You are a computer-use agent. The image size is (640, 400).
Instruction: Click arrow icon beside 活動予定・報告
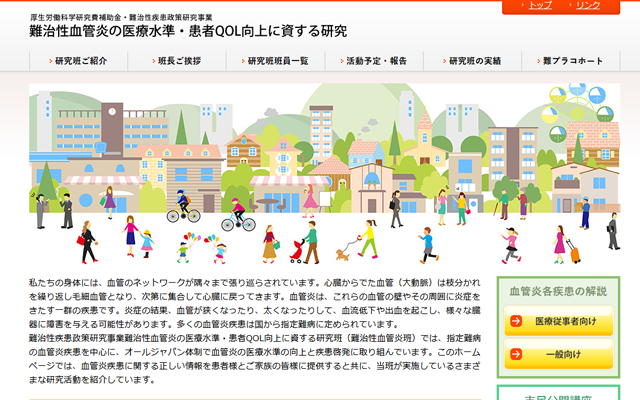click(x=339, y=61)
